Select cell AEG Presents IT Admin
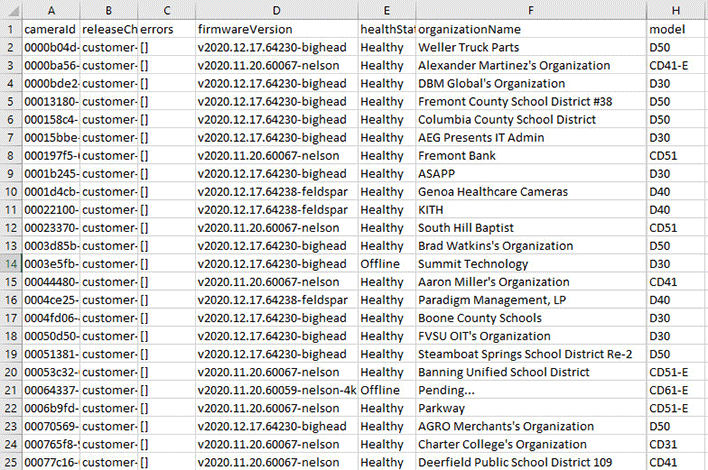 531,138
